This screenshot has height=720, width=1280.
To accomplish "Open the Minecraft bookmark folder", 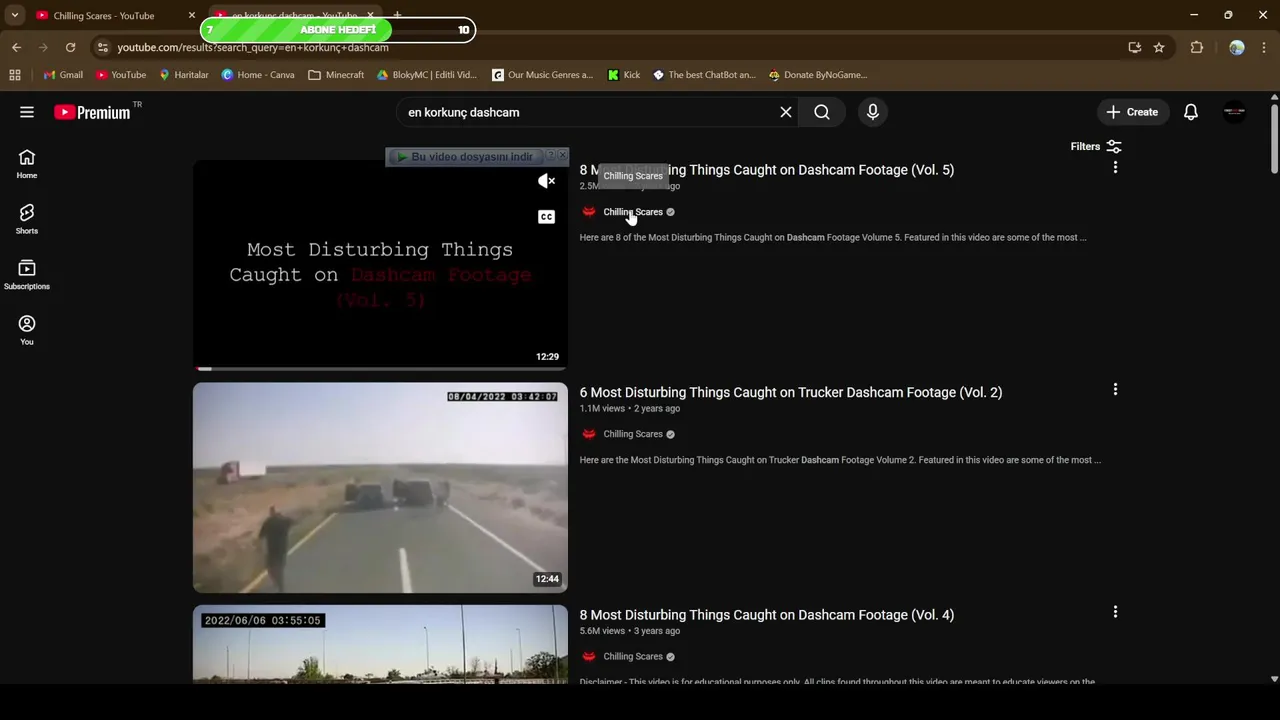I will pos(336,75).
